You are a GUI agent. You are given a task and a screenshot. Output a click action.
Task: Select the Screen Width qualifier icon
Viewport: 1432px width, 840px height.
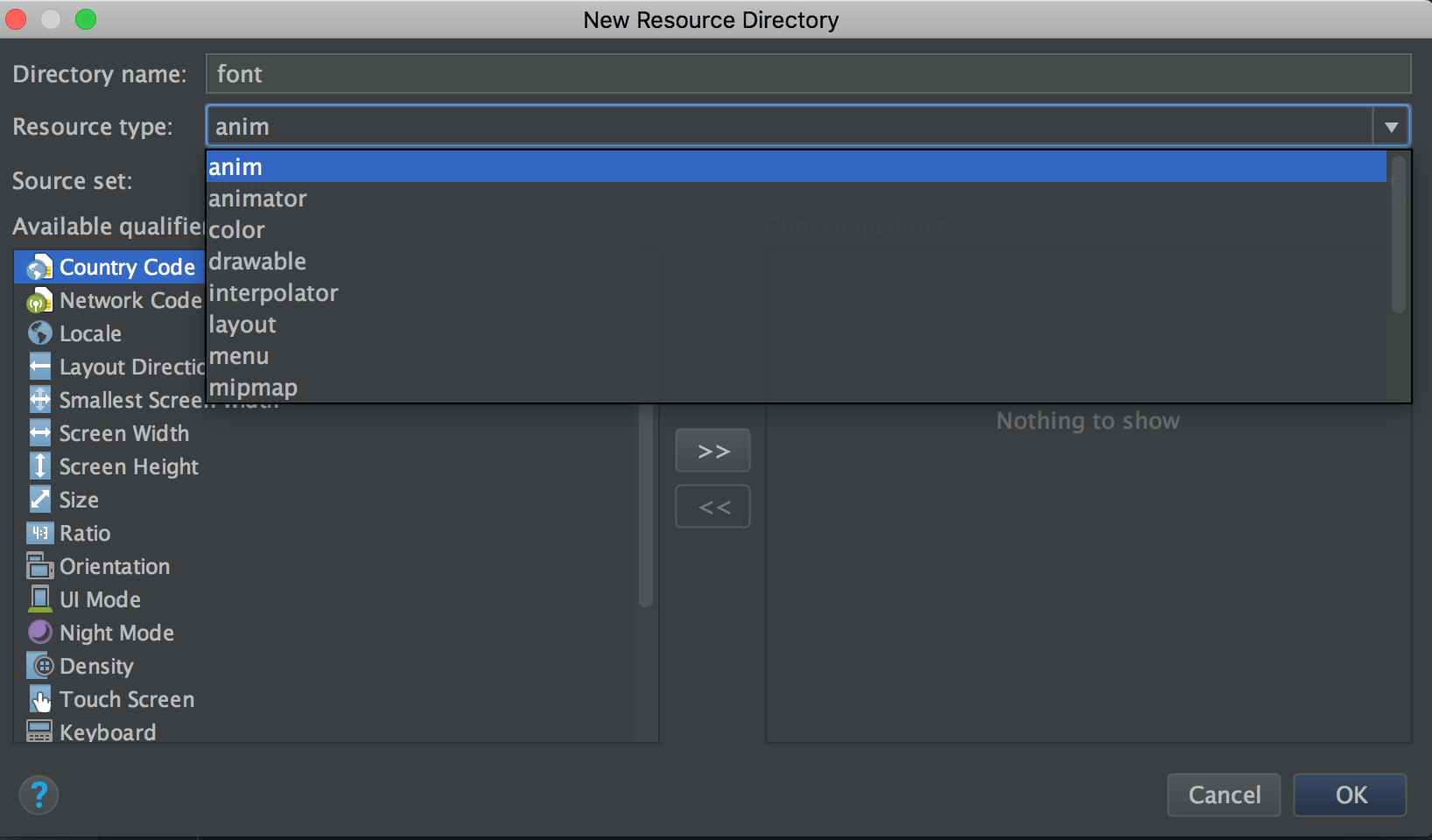(x=39, y=433)
